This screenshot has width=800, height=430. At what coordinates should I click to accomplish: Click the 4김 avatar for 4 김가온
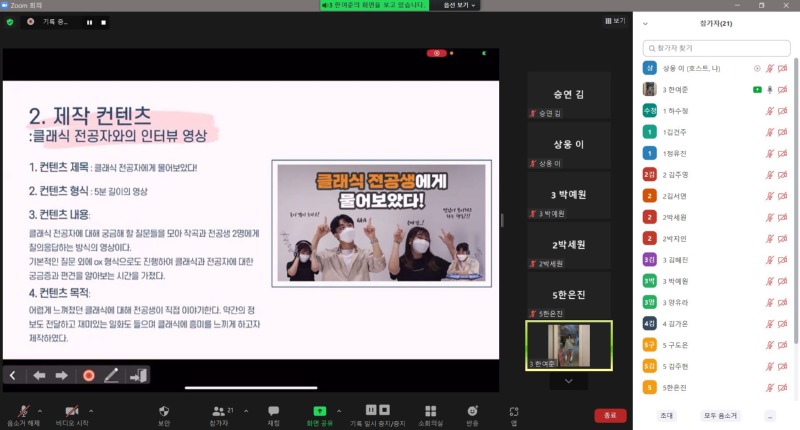pyautogui.click(x=649, y=323)
